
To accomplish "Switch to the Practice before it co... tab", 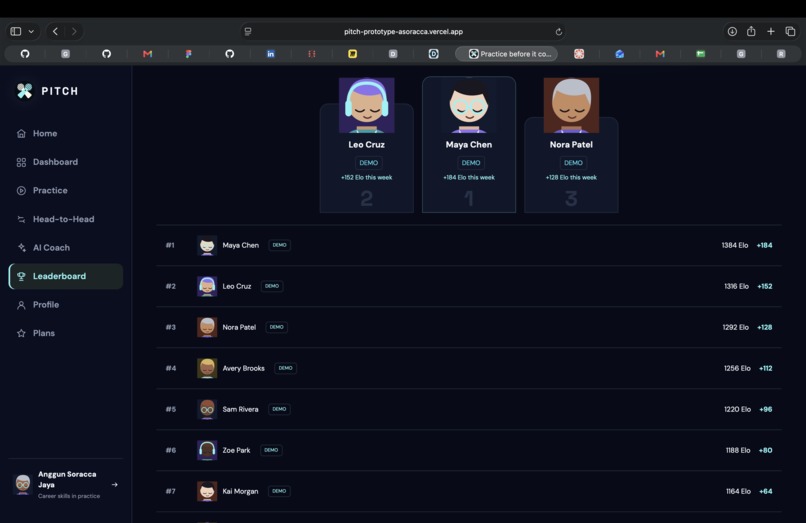I will tap(506, 53).
